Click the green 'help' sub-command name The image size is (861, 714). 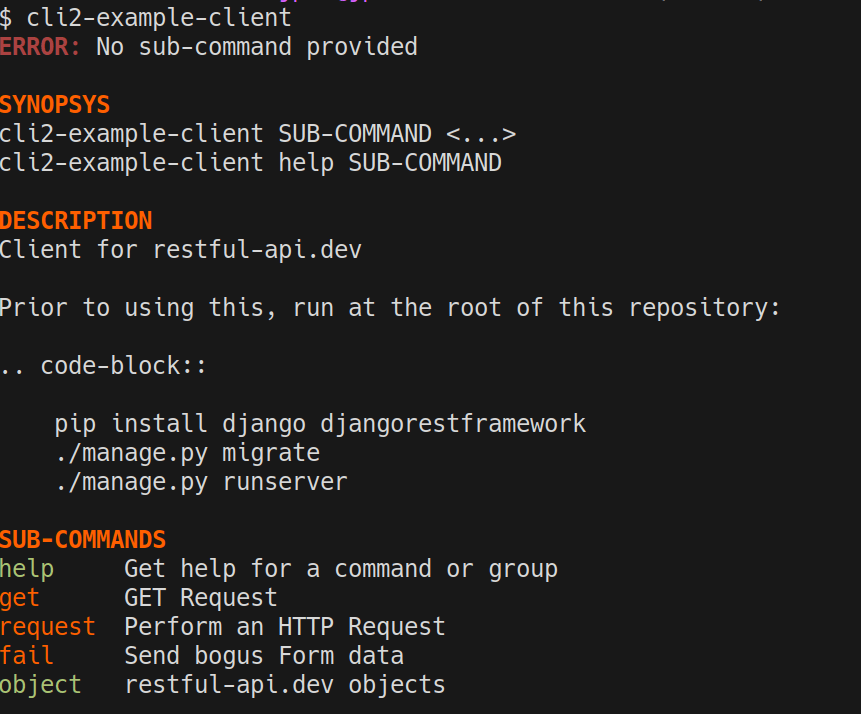27,569
